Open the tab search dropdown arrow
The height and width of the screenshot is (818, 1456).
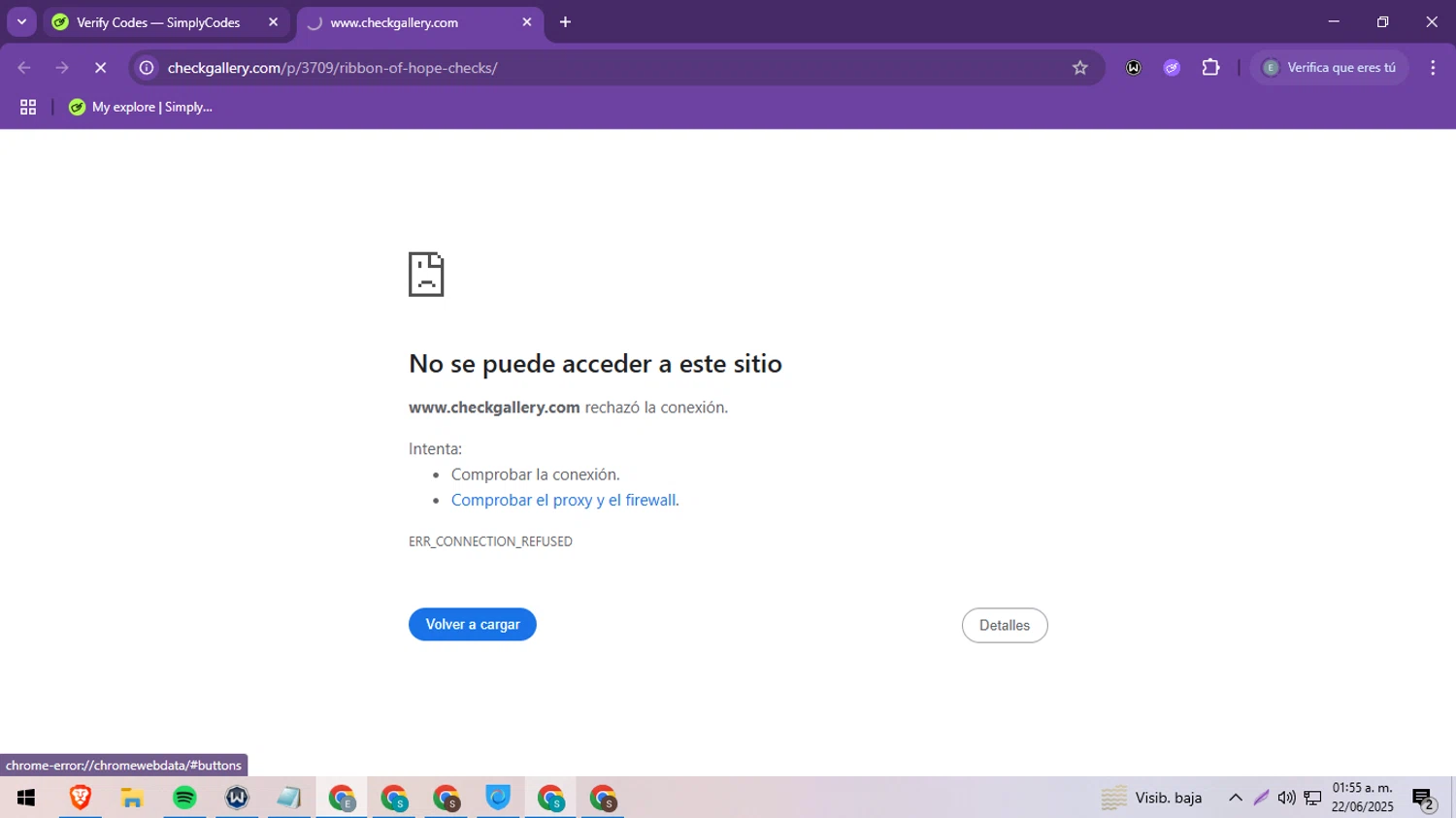21,21
